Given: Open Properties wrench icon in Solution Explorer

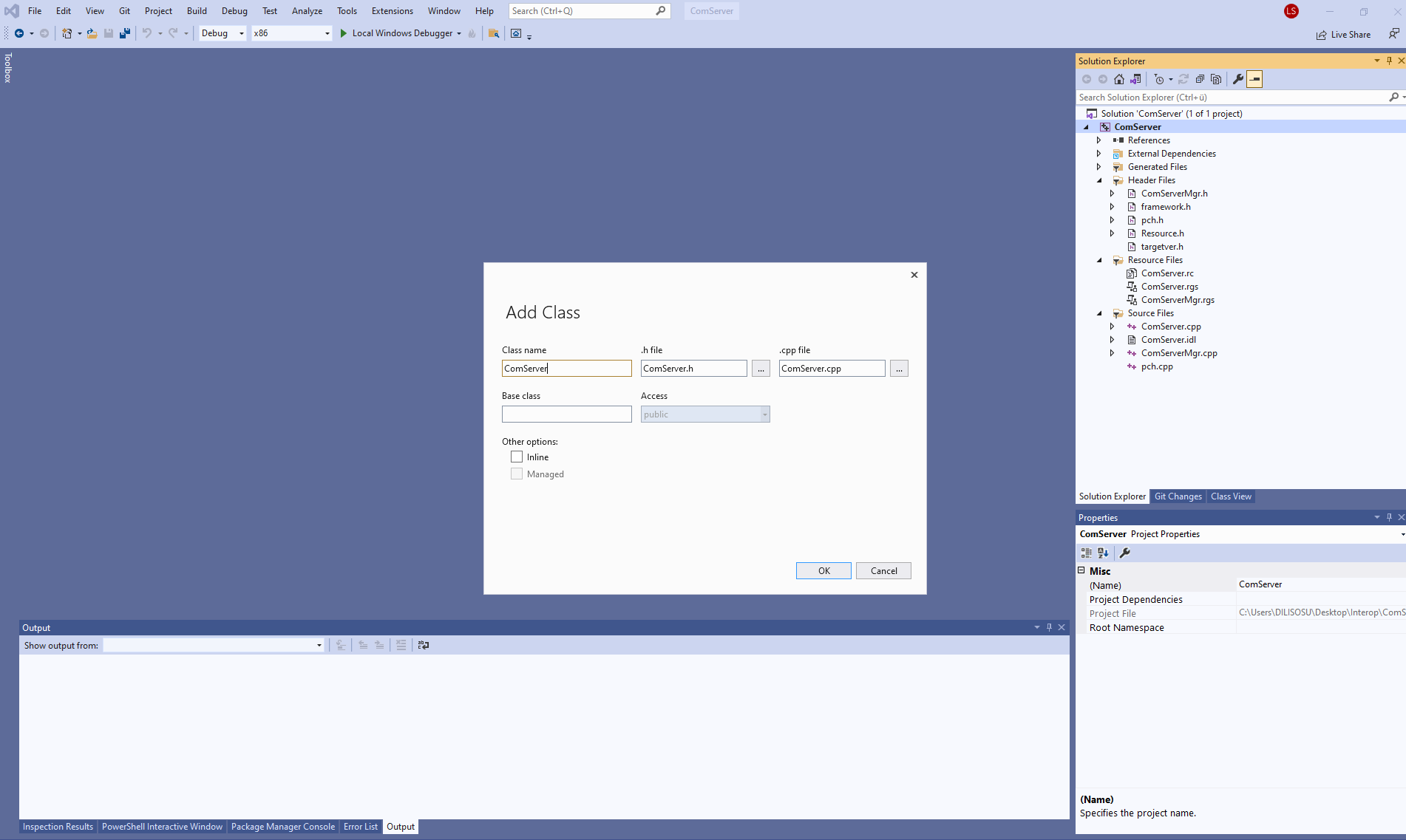Looking at the screenshot, I should coord(1238,79).
